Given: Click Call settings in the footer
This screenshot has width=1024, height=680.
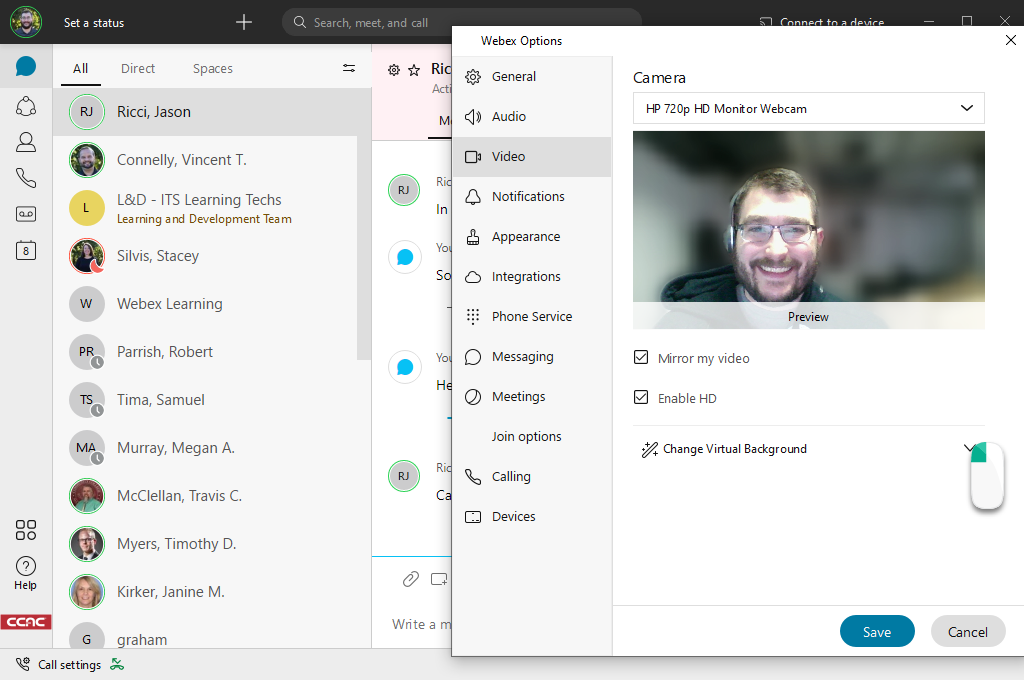Looking at the screenshot, I should click(69, 664).
